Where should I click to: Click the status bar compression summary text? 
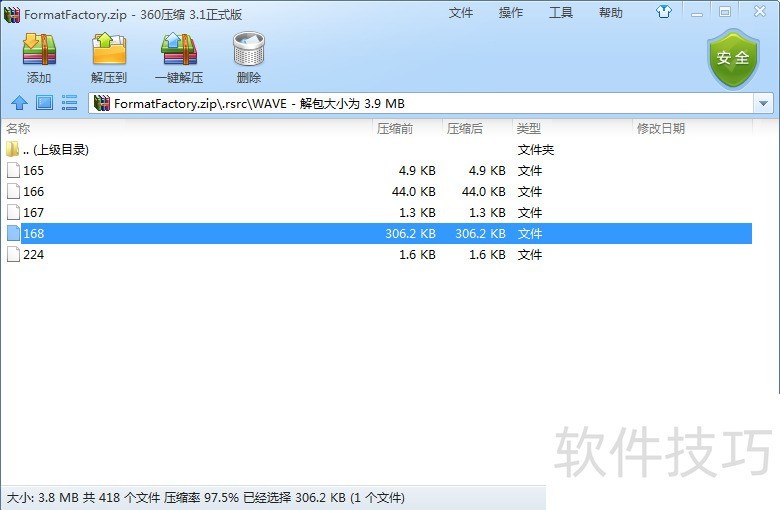click(x=205, y=498)
